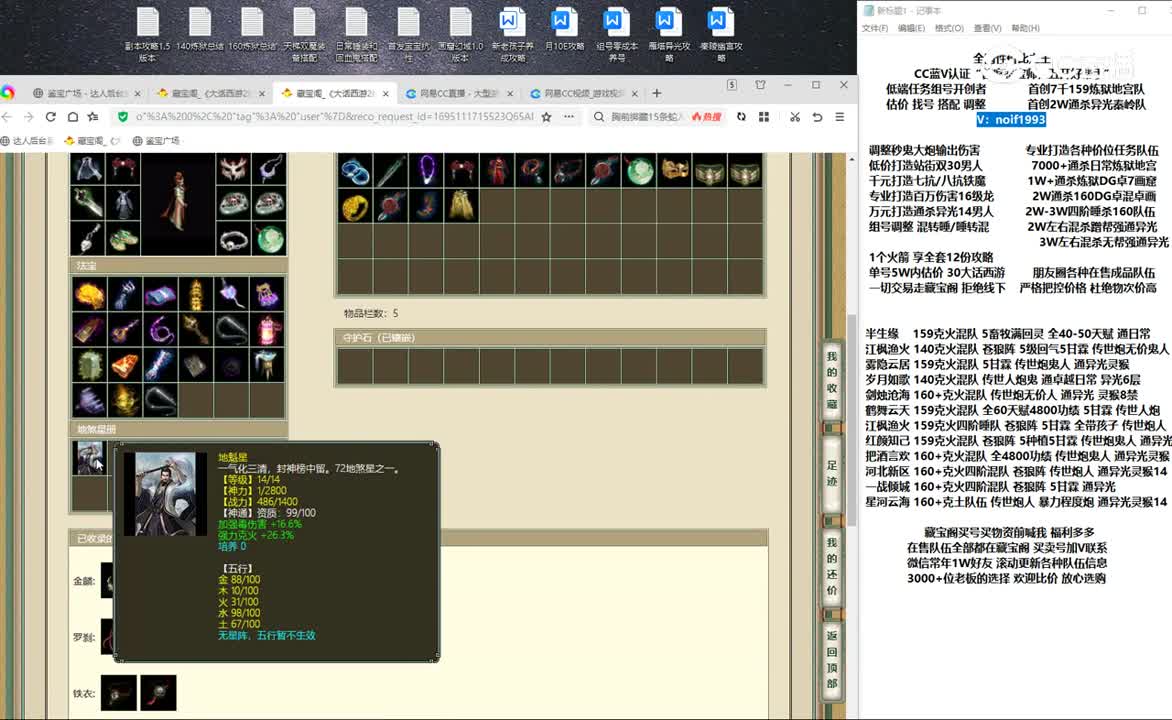The image size is (1172, 720).
Task: Open the 天榜双魔装备搭配 desktop file
Action: pyautogui.click(x=304, y=34)
